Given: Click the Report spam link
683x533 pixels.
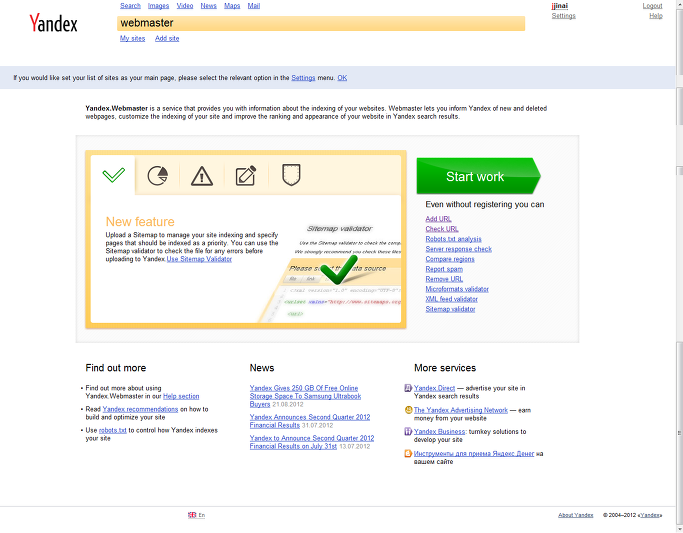Looking at the screenshot, I should [444, 269].
